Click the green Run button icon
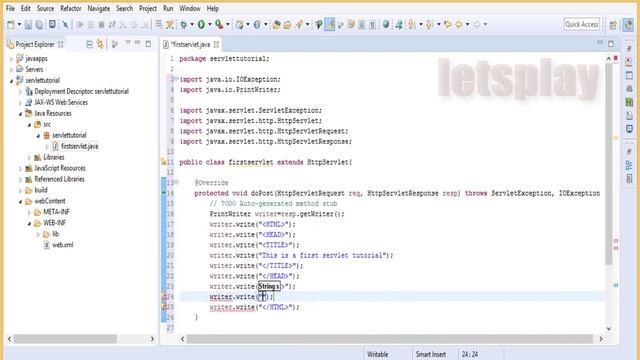640x360 pixels. (201, 25)
